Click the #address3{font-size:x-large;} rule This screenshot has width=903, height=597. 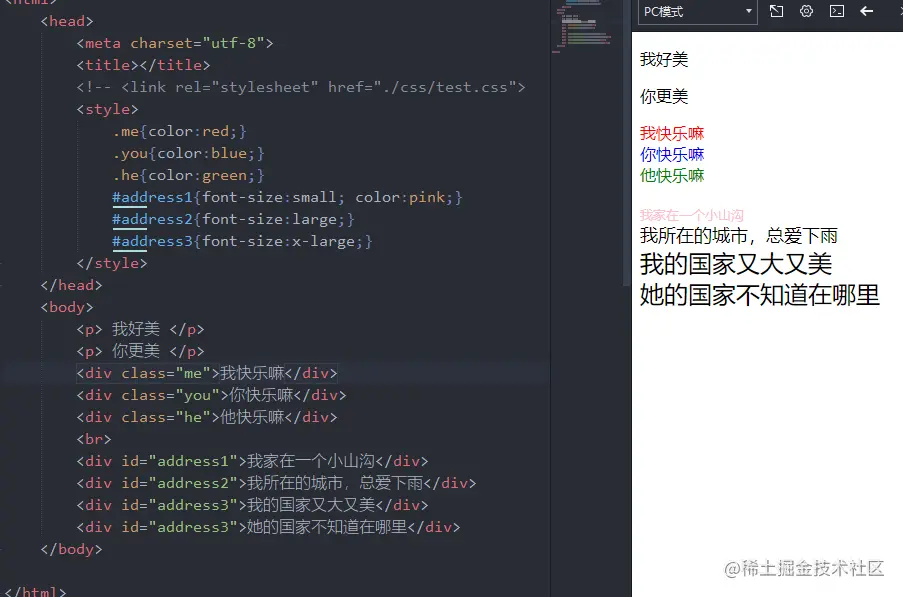coord(242,241)
